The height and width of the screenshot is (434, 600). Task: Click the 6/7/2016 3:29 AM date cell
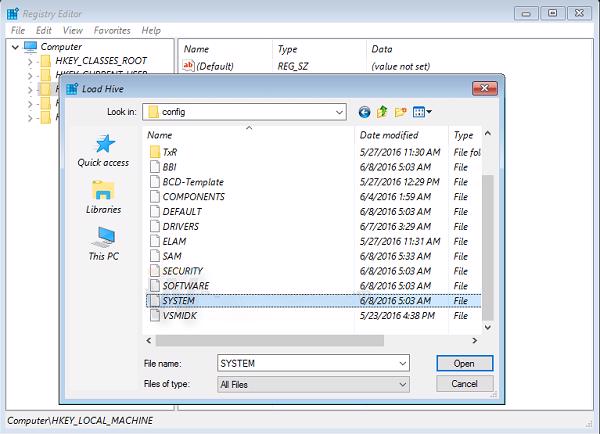(395, 227)
